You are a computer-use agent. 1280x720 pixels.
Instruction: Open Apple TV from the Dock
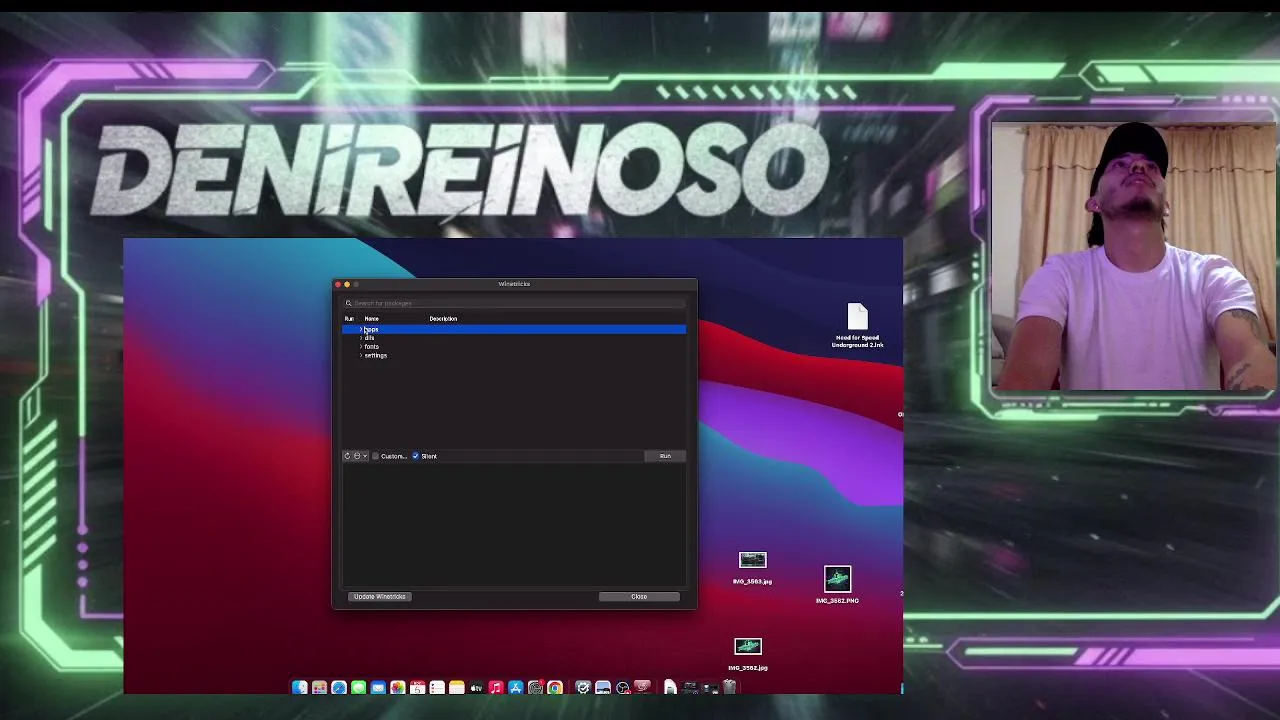pyautogui.click(x=476, y=687)
